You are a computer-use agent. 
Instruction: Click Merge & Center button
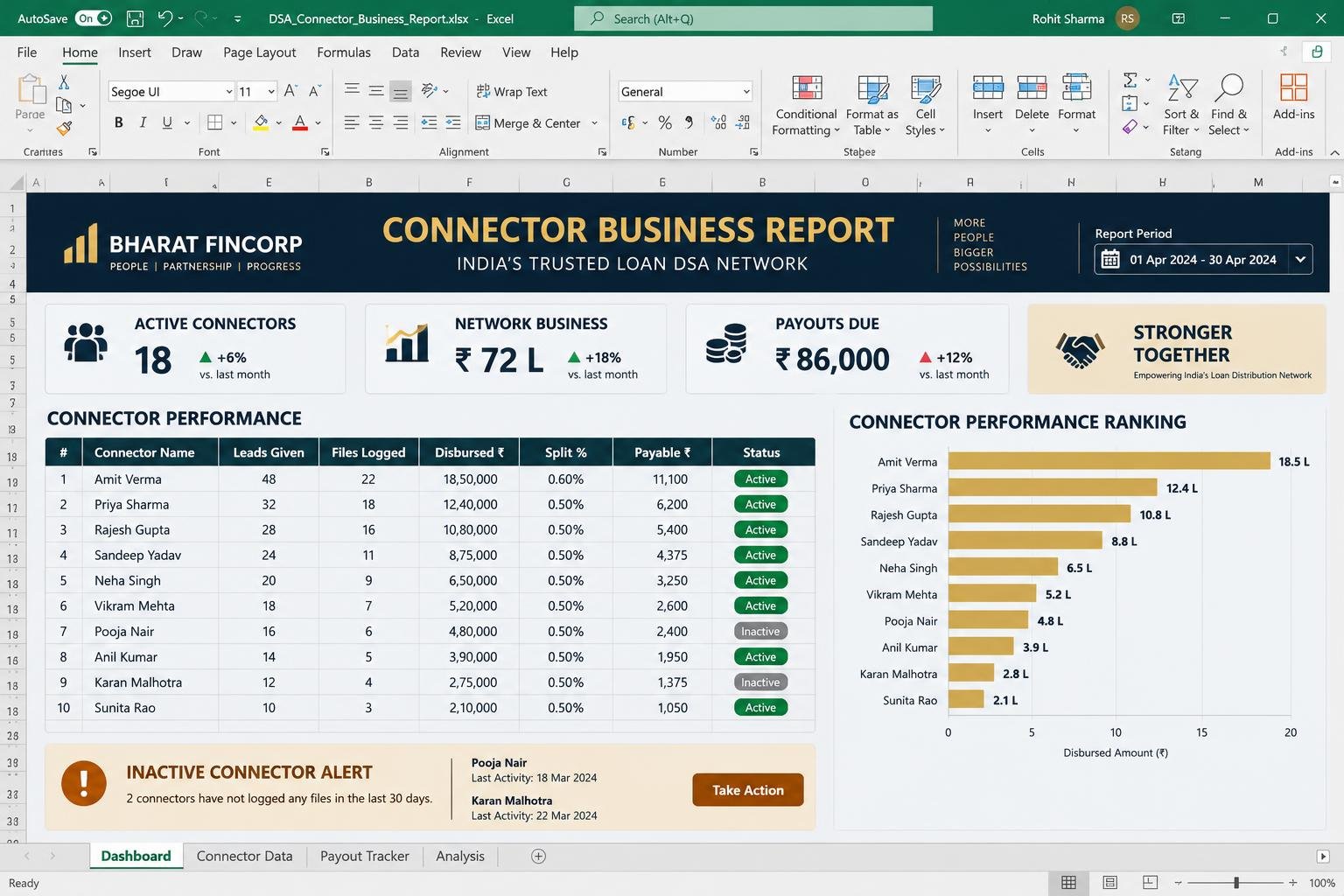point(528,123)
